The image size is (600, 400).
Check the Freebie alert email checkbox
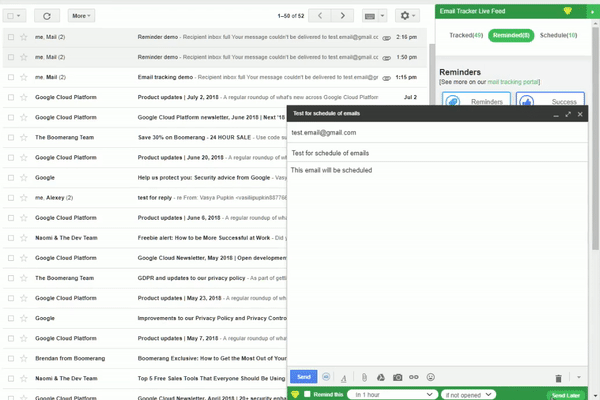click(11, 238)
